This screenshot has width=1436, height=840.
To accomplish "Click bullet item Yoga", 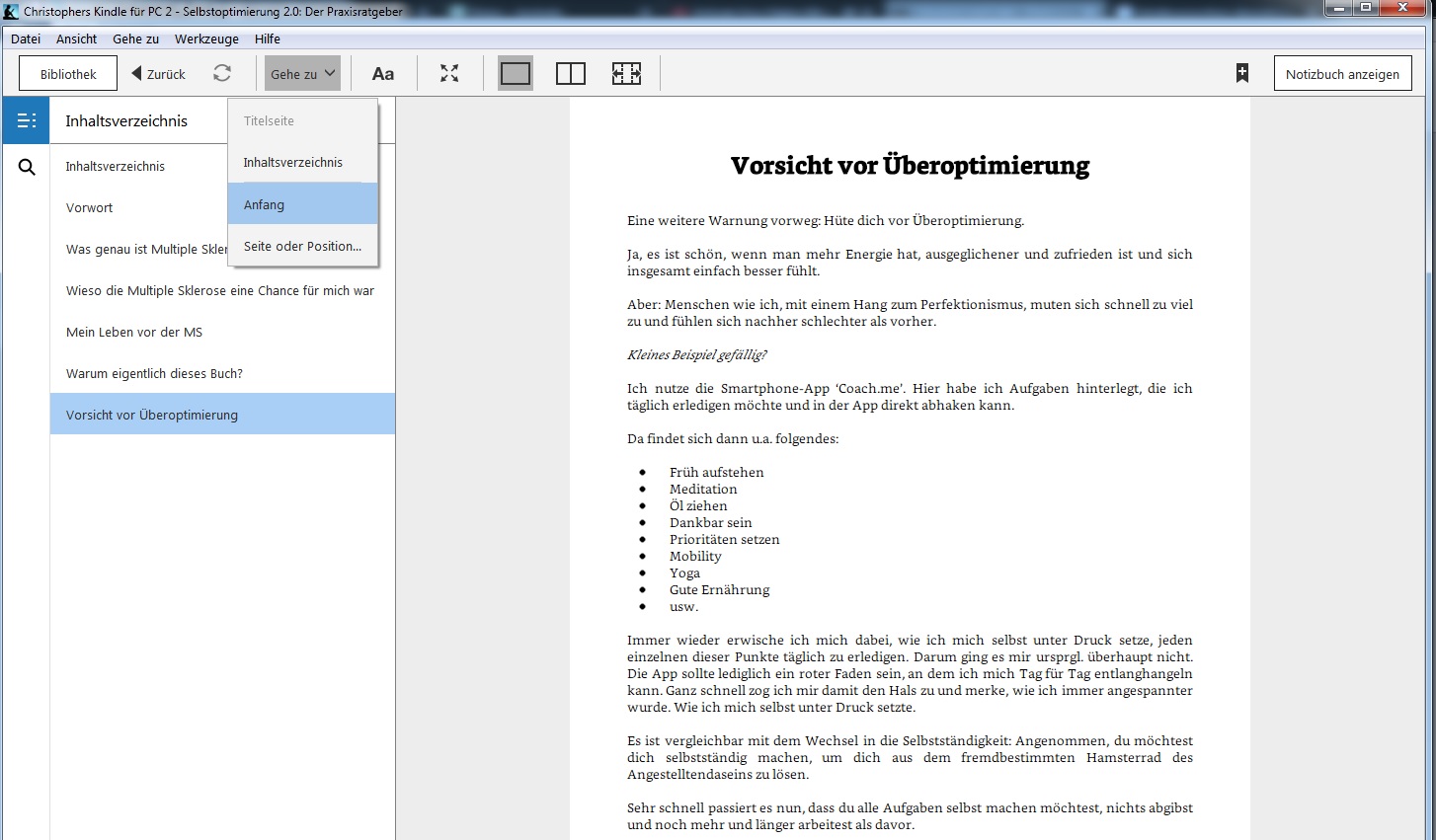I will pos(684,573).
